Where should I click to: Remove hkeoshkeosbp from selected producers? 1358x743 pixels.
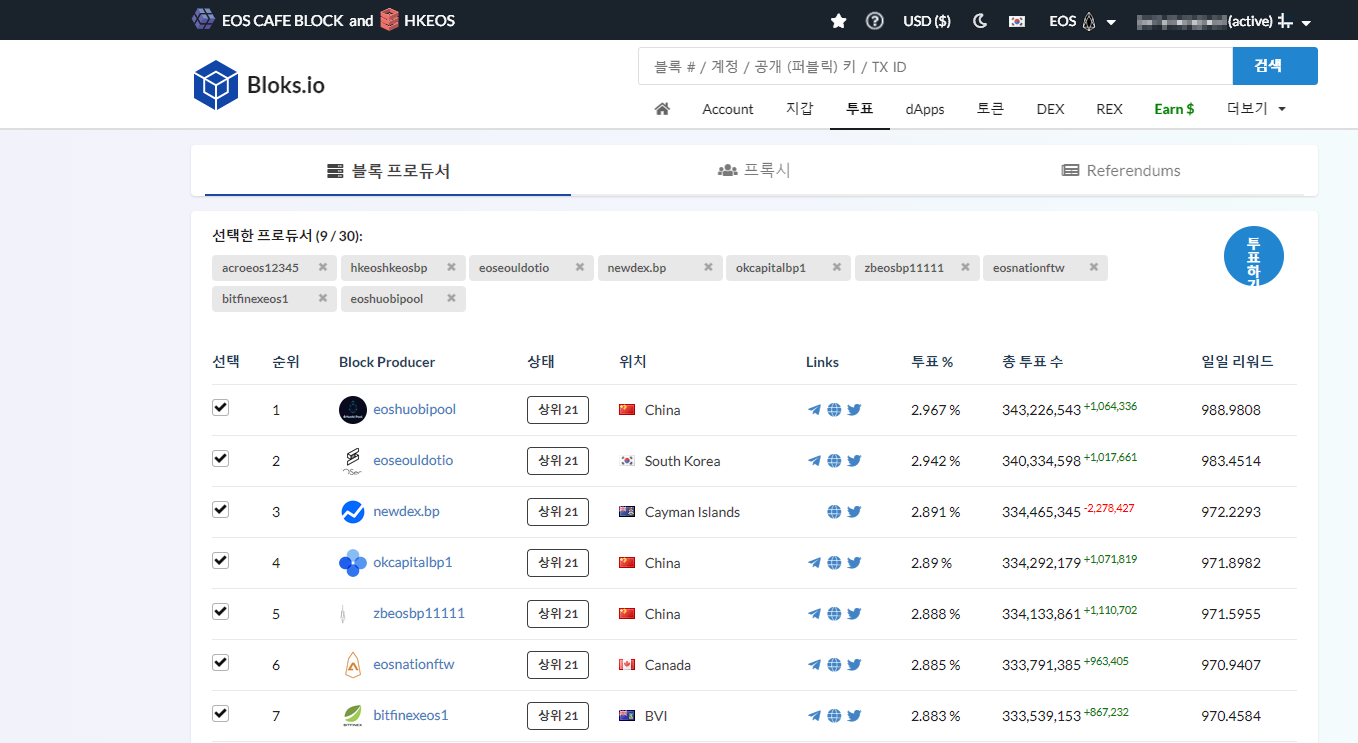[451, 267]
